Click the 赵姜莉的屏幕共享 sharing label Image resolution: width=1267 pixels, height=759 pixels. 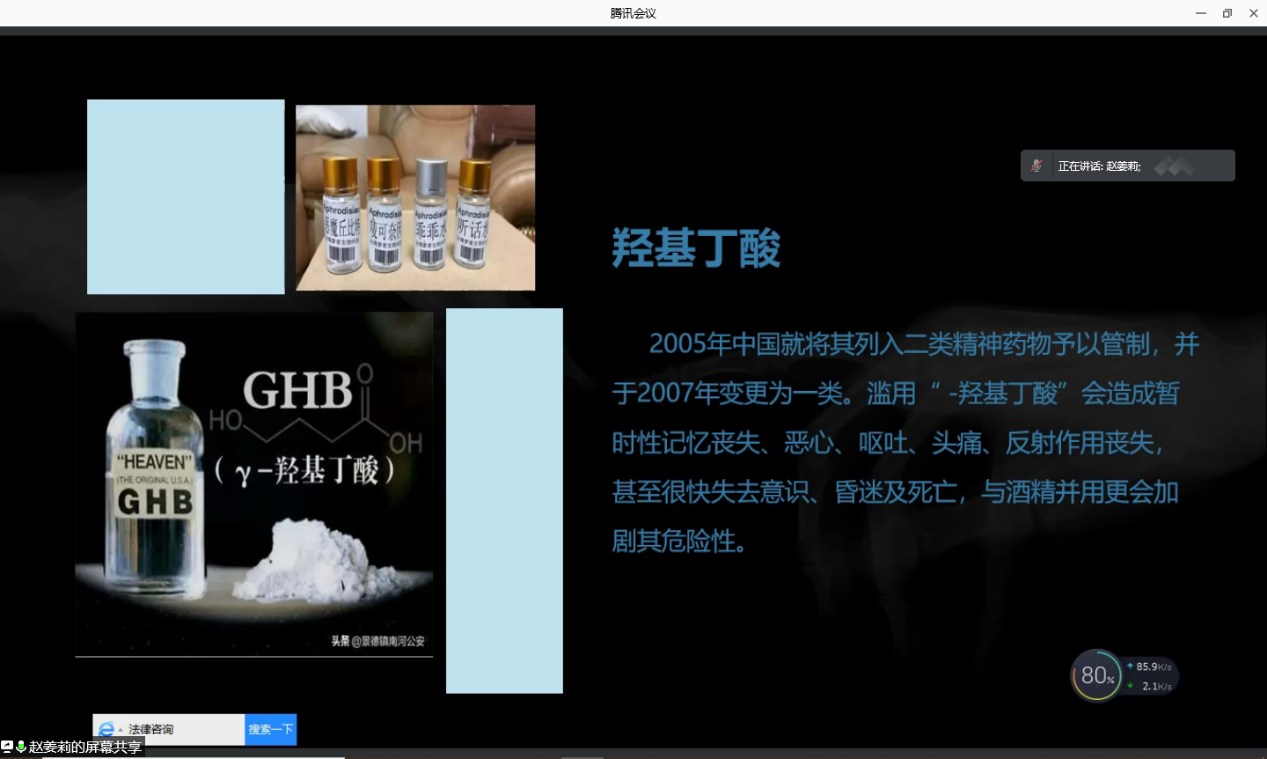coord(85,747)
